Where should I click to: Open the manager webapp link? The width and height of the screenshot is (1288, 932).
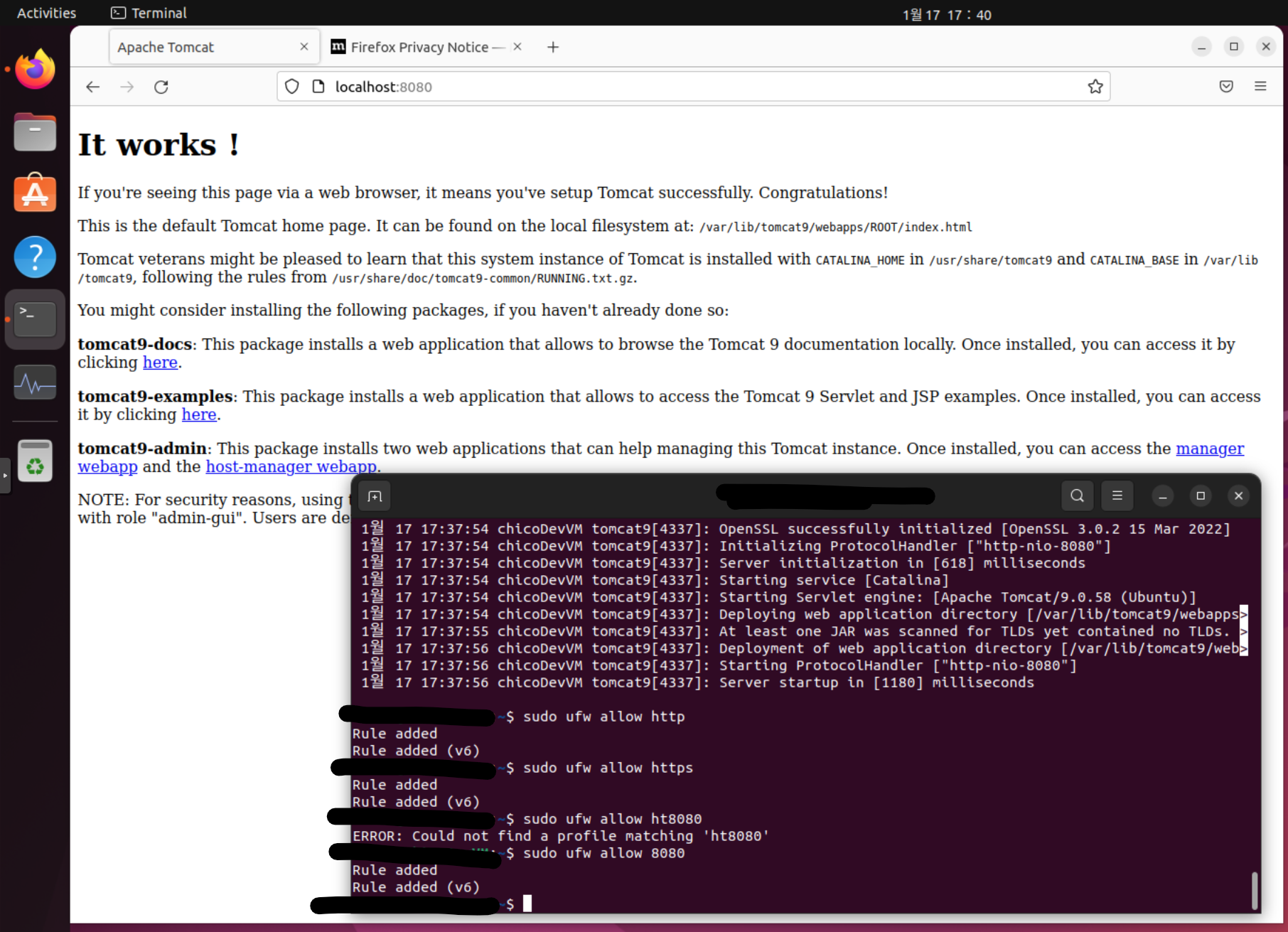1210,449
